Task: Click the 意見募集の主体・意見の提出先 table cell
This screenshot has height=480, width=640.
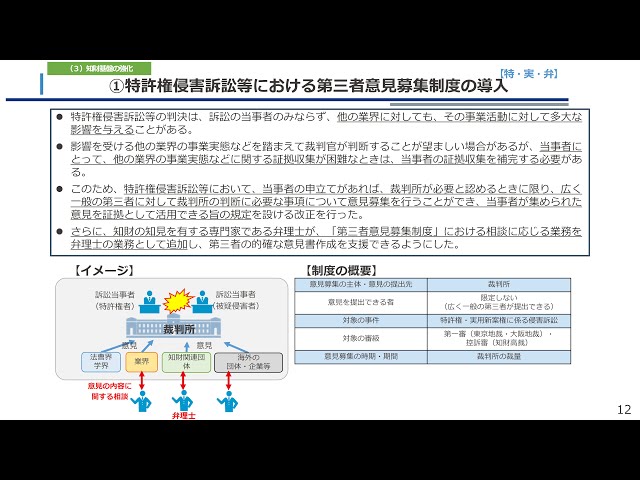Action: click(x=361, y=284)
